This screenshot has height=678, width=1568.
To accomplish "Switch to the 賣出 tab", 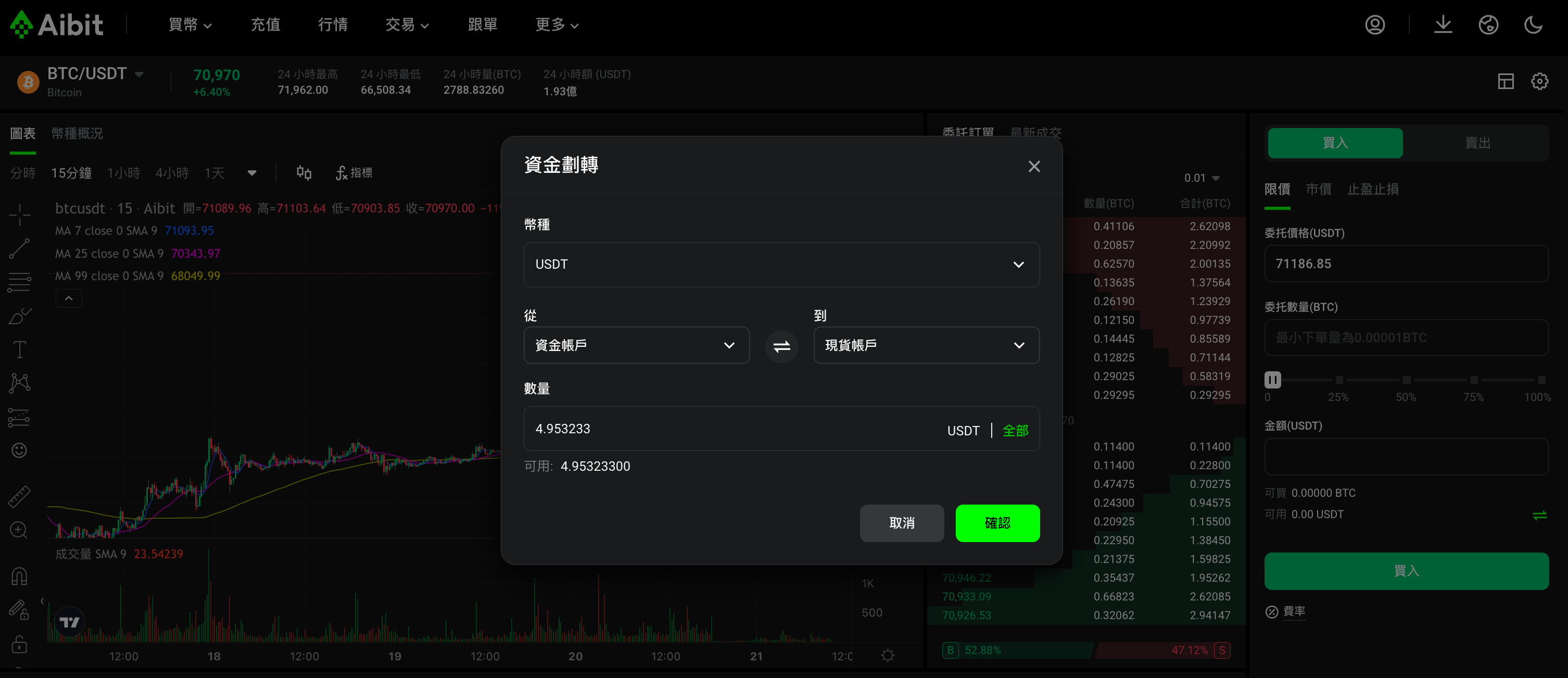I will click(x=1477, y=143).
